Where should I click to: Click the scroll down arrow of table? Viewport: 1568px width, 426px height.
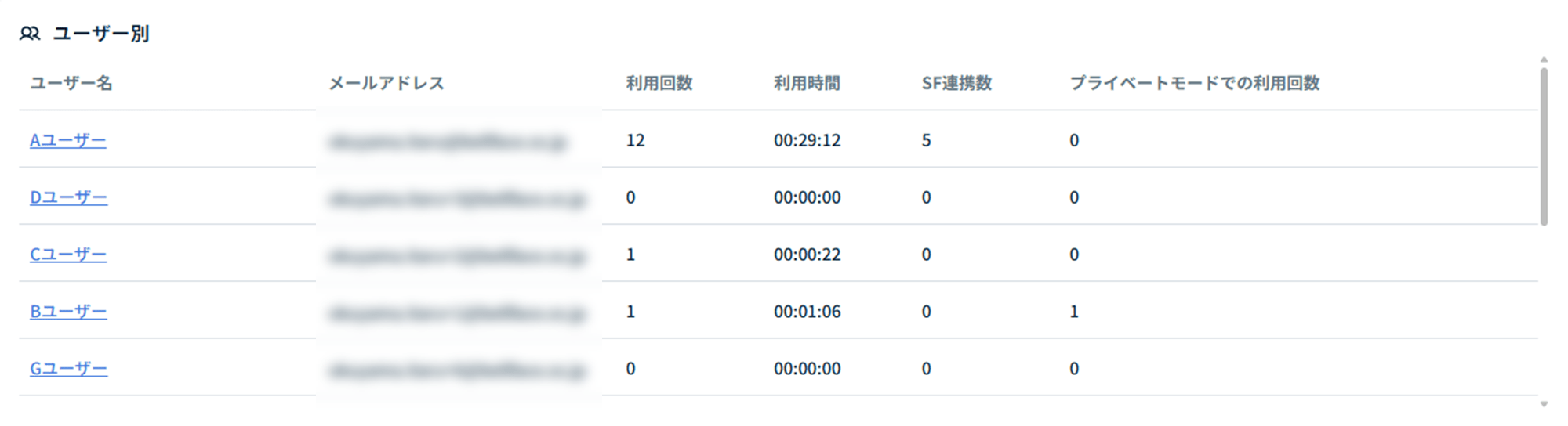click(1544, 404)
